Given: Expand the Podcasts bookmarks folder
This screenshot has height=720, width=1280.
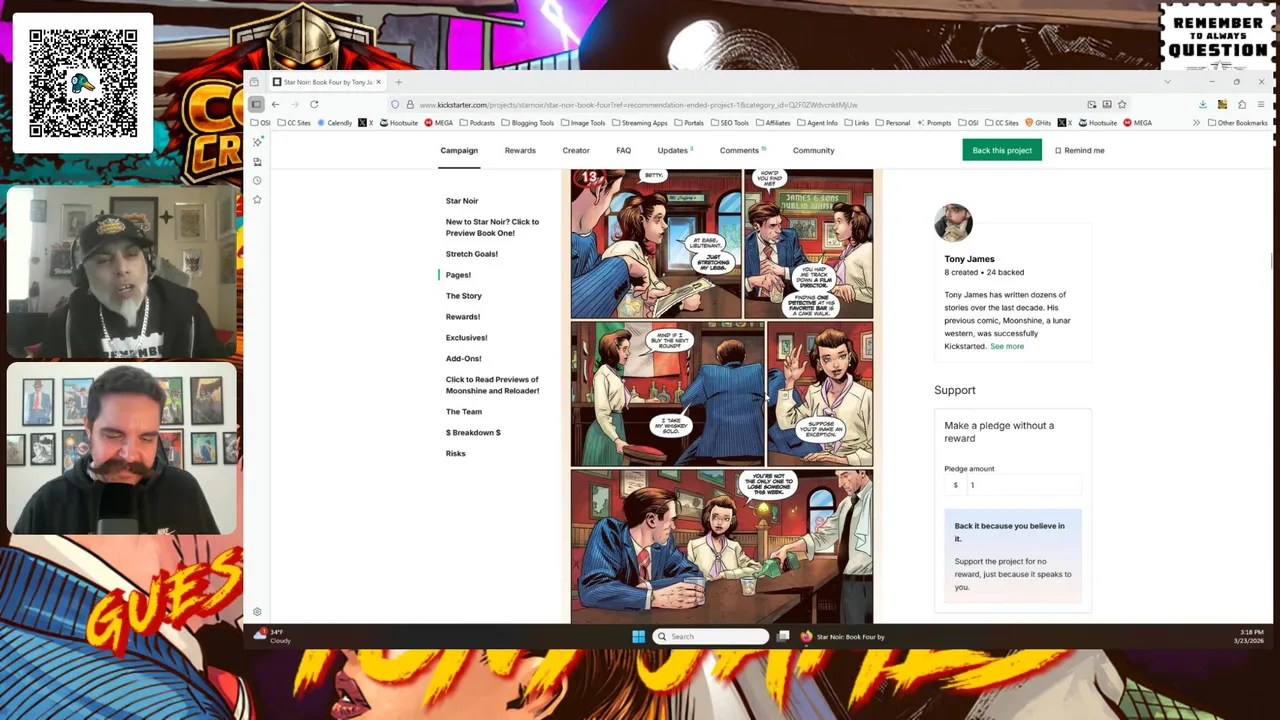Looking at the screenshot, I should pyautogui.click(x=476, y=123).
